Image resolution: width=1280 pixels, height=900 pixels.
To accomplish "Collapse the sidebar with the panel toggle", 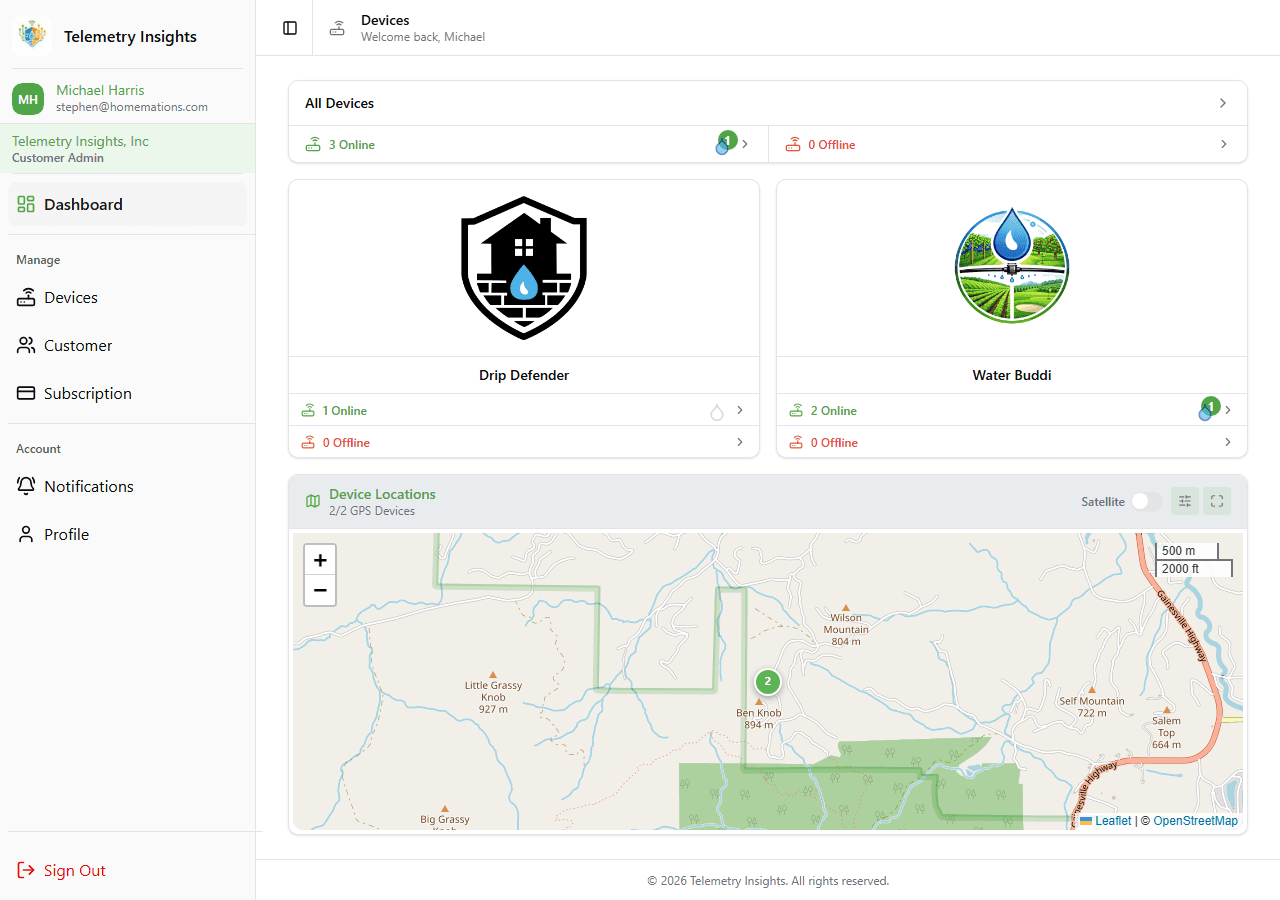I will (x=289, y=27).
